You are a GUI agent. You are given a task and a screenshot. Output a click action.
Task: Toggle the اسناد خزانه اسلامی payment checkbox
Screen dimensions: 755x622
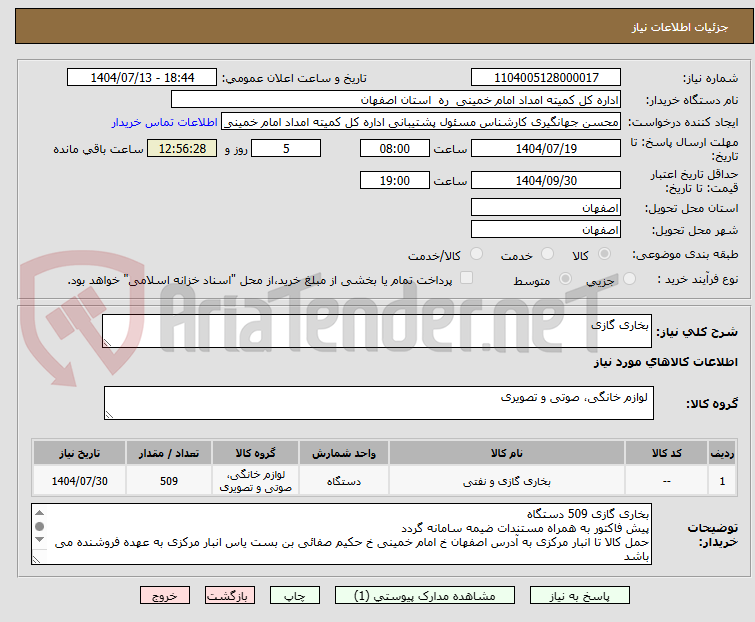pyautogui.click(x=467, y=278)
